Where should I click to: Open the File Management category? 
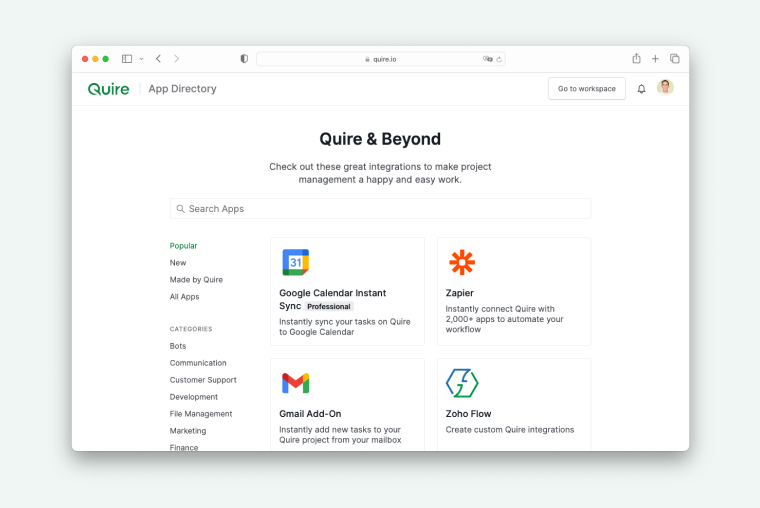pos(201,414)
